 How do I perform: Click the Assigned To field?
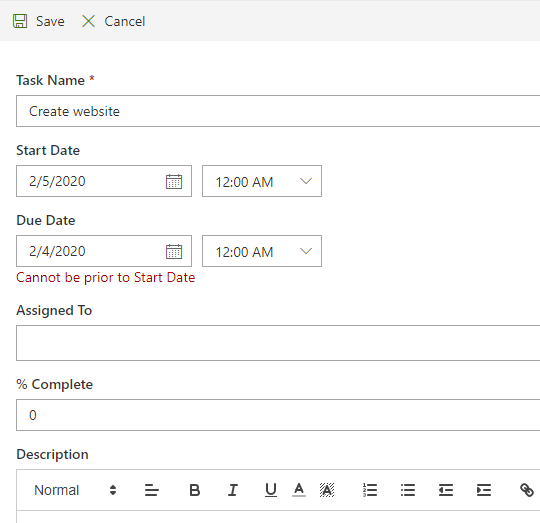(x=278, y=343)
